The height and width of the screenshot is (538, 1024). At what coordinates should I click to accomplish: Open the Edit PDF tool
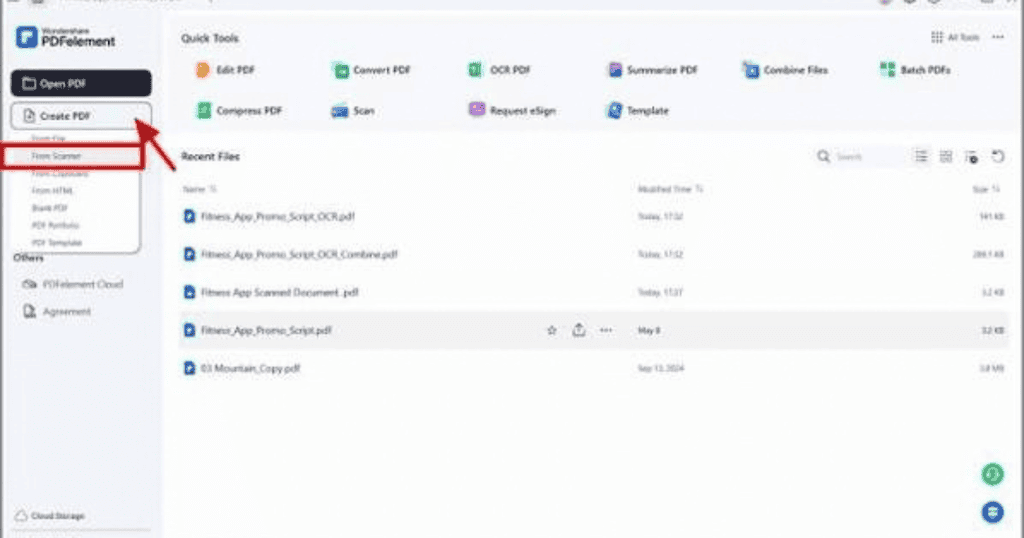click(x=225, y=70)
